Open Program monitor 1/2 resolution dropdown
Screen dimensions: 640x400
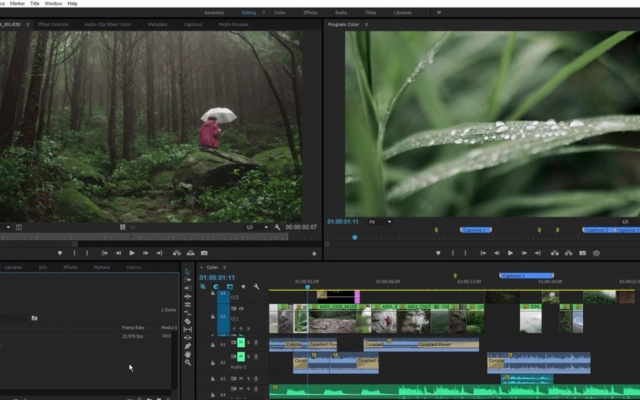pyautogui.click(x=626, y=222)
